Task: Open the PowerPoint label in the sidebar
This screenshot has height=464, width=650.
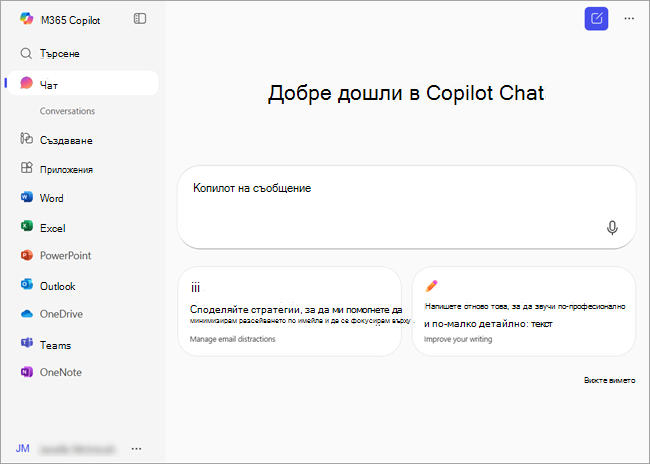Action: pos(65,255)
